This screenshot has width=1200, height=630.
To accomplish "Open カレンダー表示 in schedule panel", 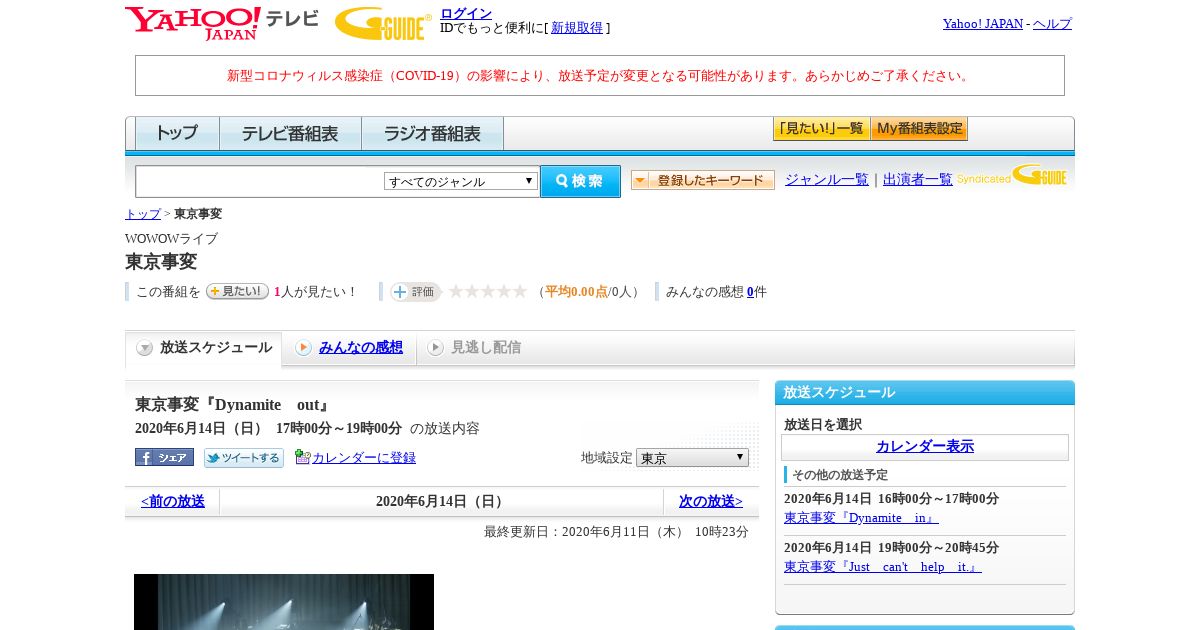I will coord(925,446).
